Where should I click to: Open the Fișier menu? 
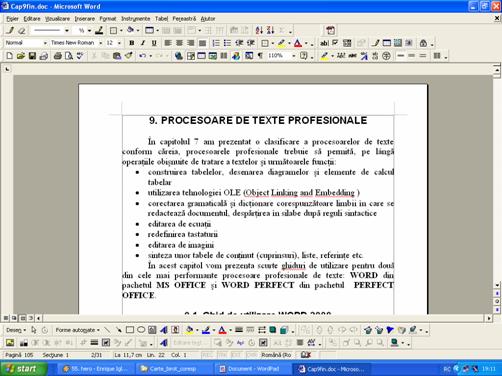point(12,19)
